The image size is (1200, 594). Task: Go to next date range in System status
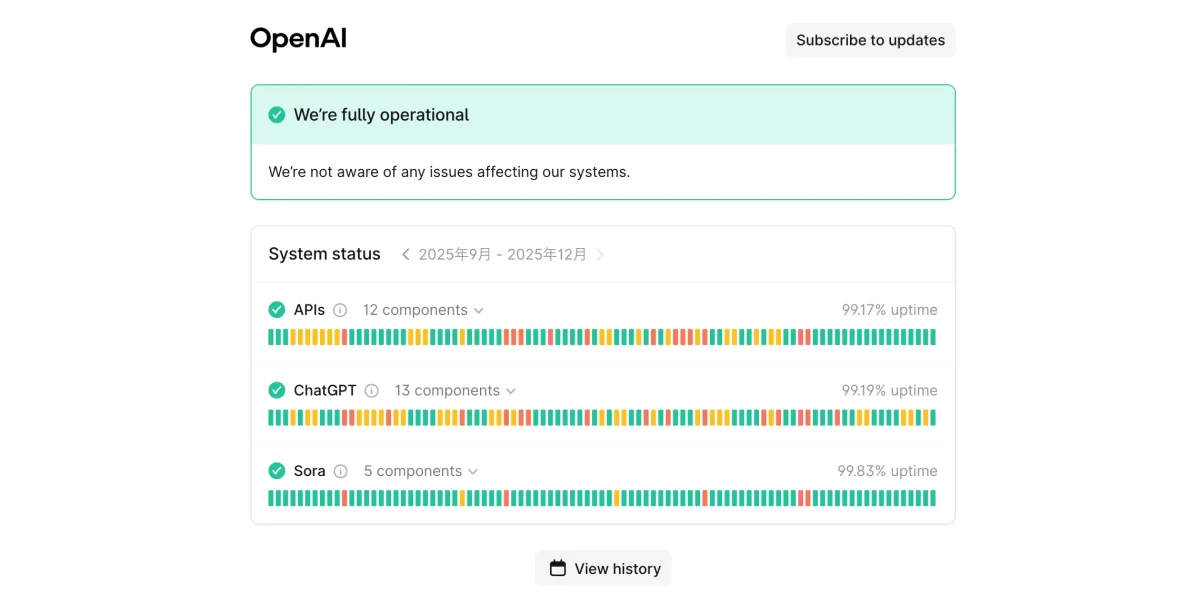tap(600, 255)
